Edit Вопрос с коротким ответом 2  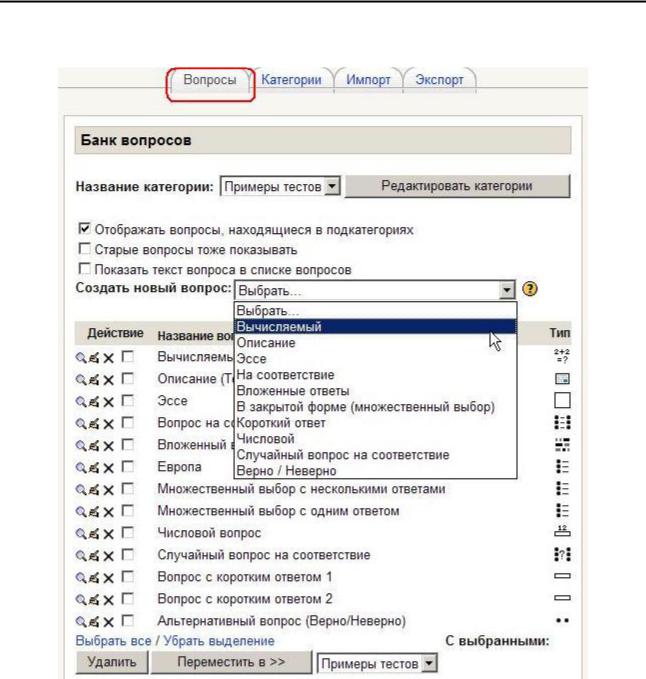tap(94, 599)
